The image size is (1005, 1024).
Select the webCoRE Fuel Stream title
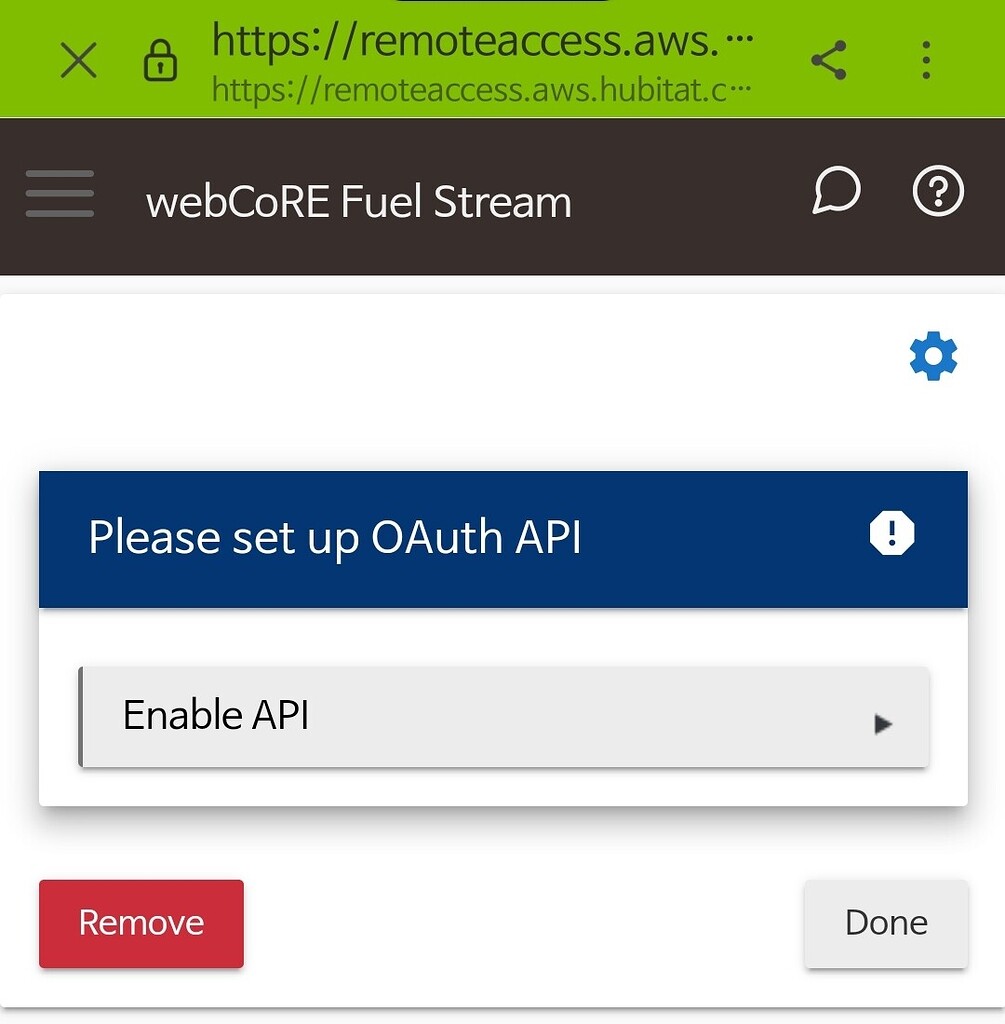[358, 201]
